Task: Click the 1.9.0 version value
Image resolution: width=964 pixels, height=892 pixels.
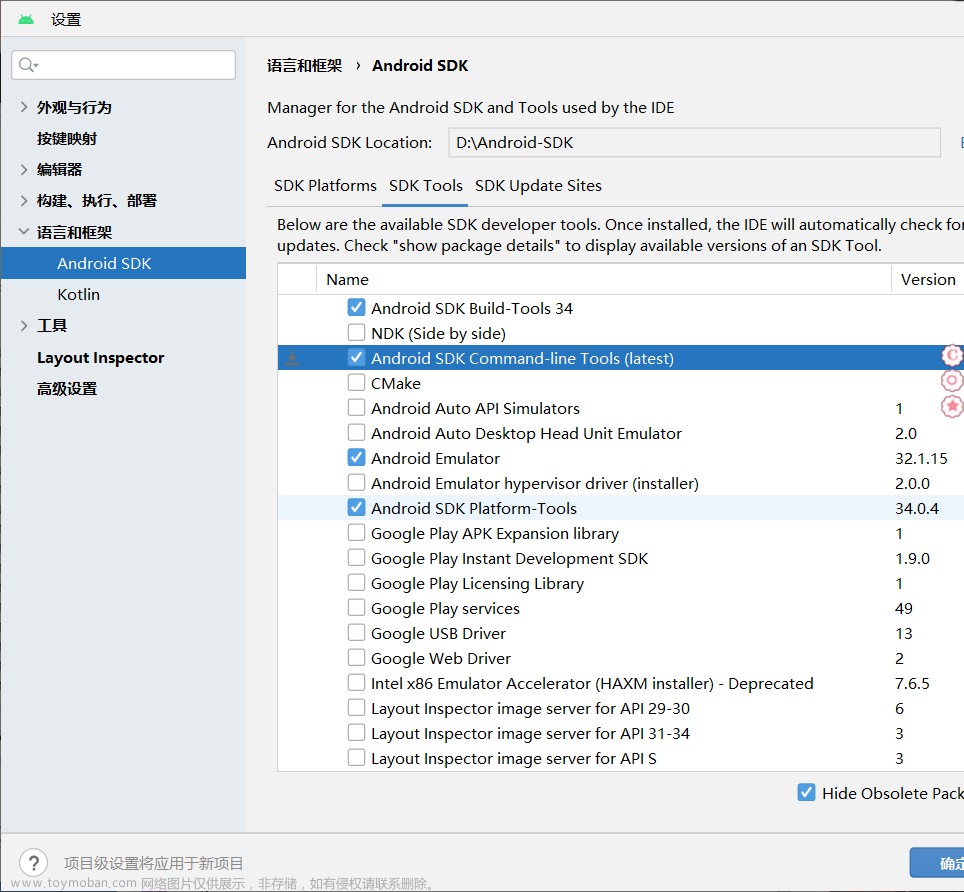Action: click(x=912, y=558)
